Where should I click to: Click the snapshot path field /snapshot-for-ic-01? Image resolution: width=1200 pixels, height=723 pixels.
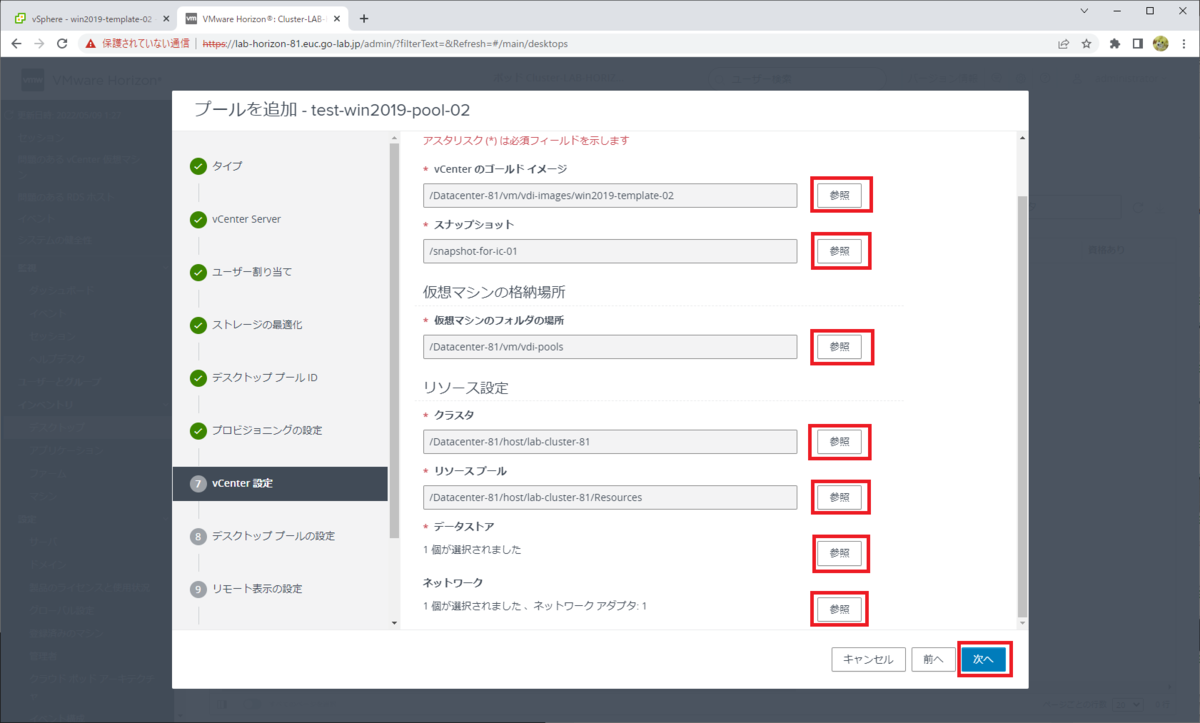click(610, 251)
